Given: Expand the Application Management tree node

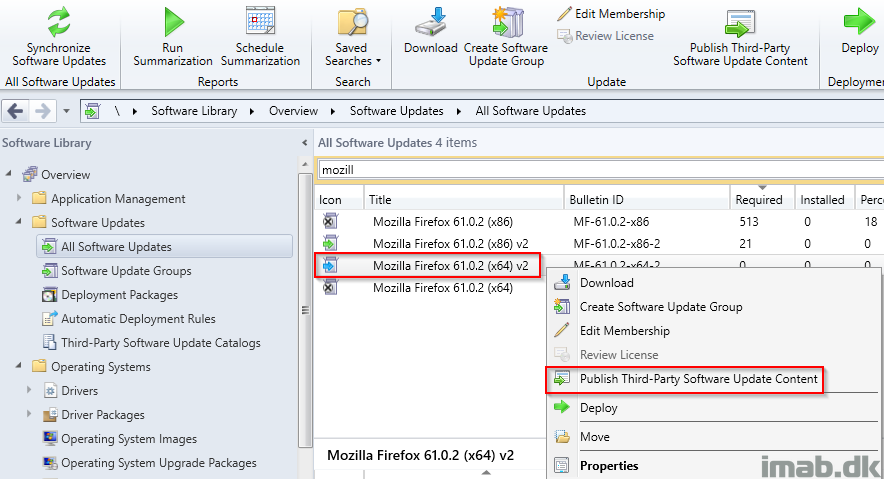Looking at the screenshot, I should coord(19,198).
